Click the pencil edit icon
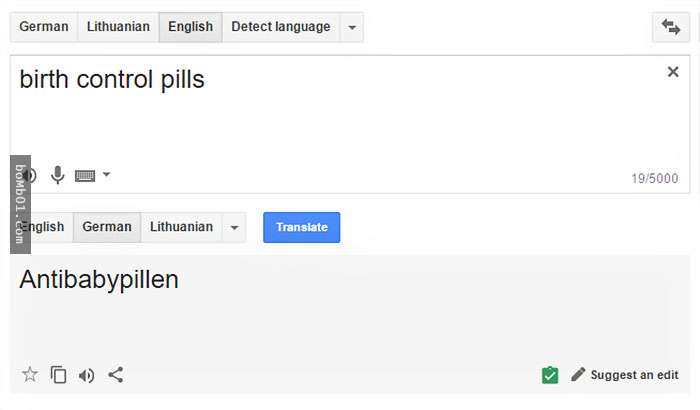The image size is (700, 410). 578,375
